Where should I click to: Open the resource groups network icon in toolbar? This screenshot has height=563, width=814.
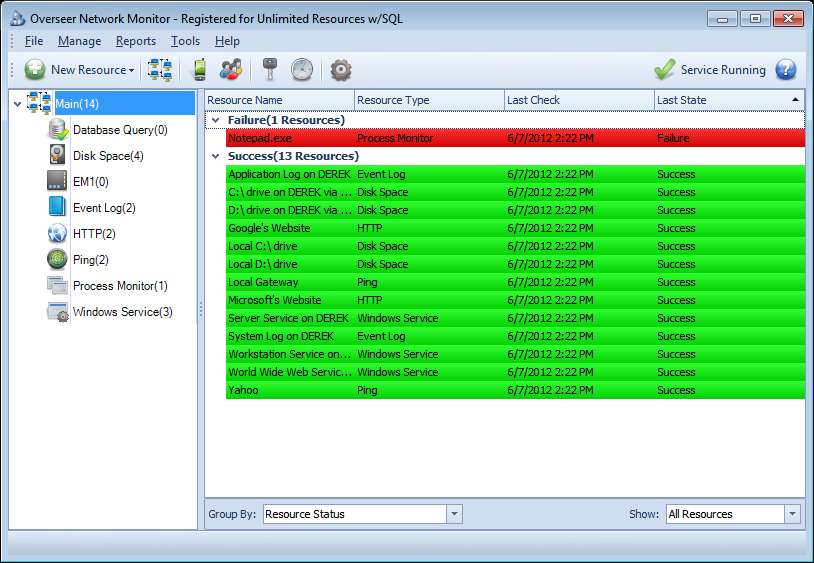(160, 70)
